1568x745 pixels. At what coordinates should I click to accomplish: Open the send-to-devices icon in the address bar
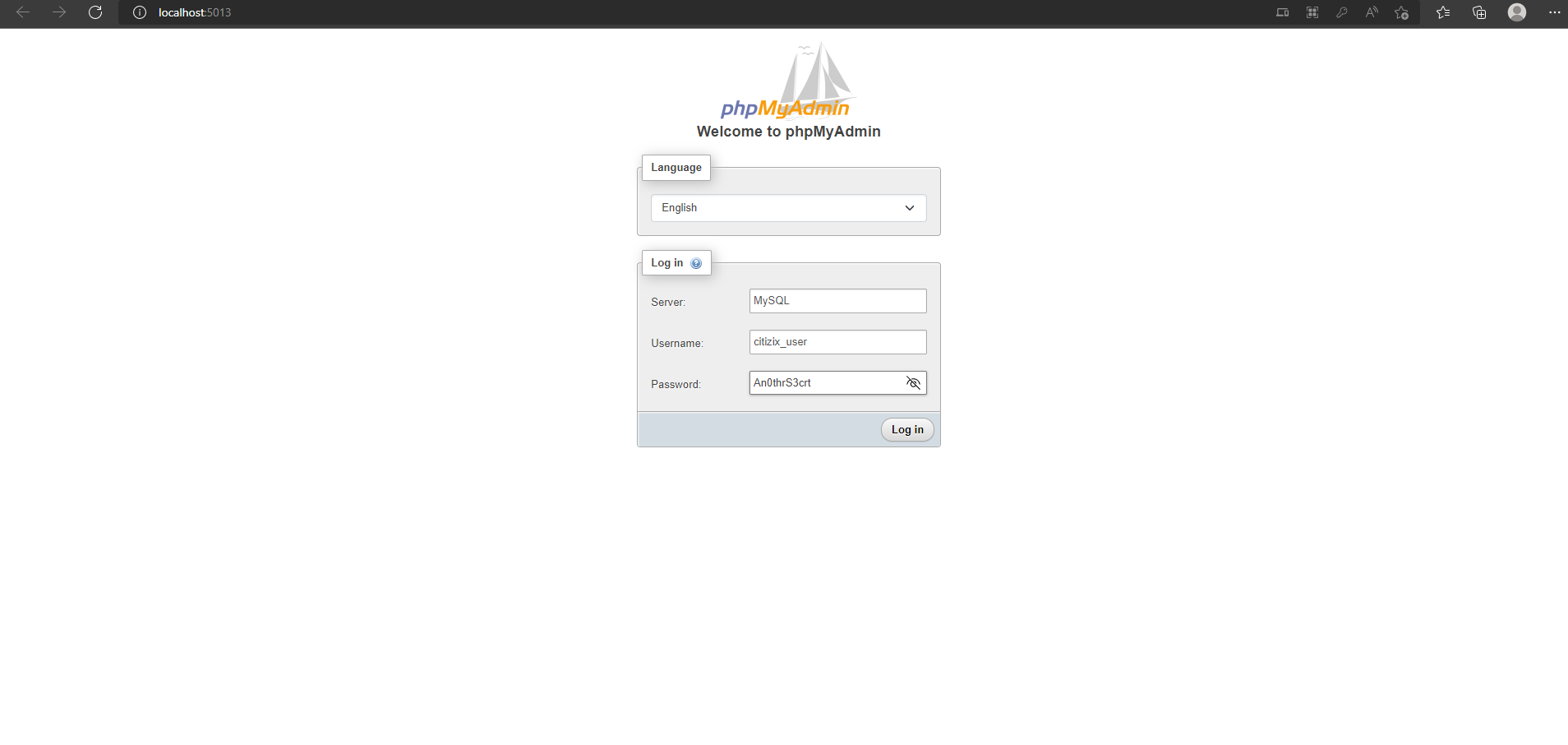pyautogui.click(x=1282, y=12)
